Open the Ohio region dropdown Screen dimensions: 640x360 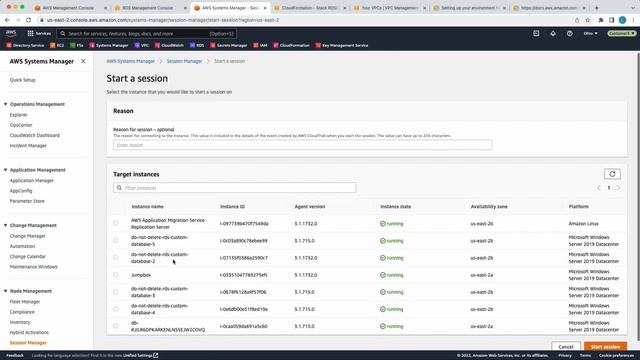590,33
